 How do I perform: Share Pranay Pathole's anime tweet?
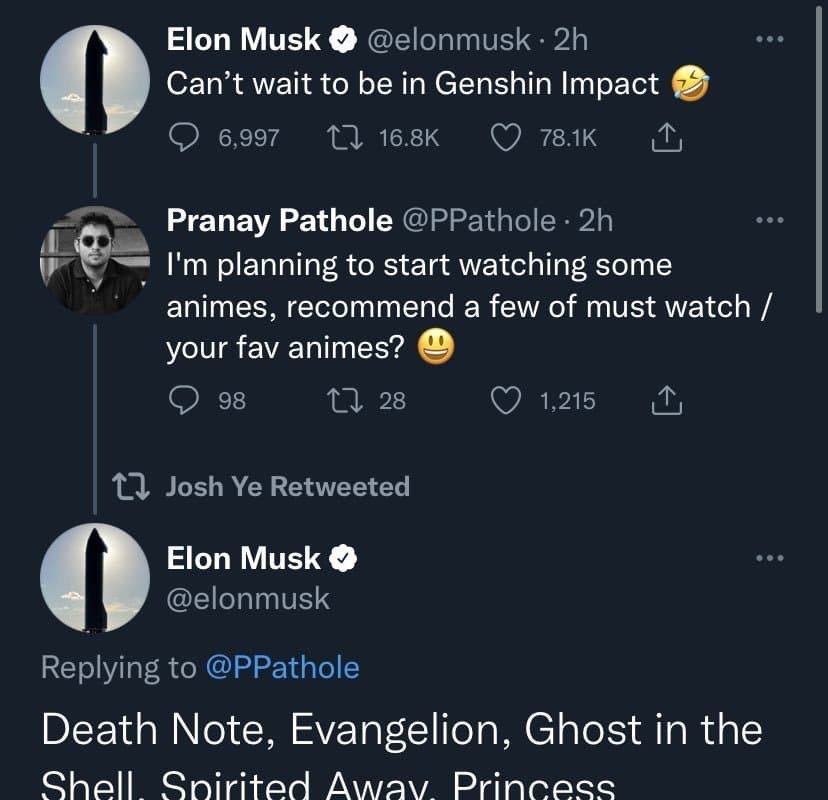click(x=667, y=401)
